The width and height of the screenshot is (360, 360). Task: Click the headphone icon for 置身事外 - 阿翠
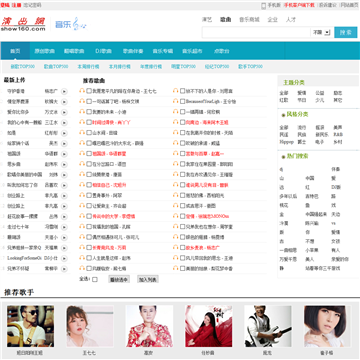coord(82,195)
